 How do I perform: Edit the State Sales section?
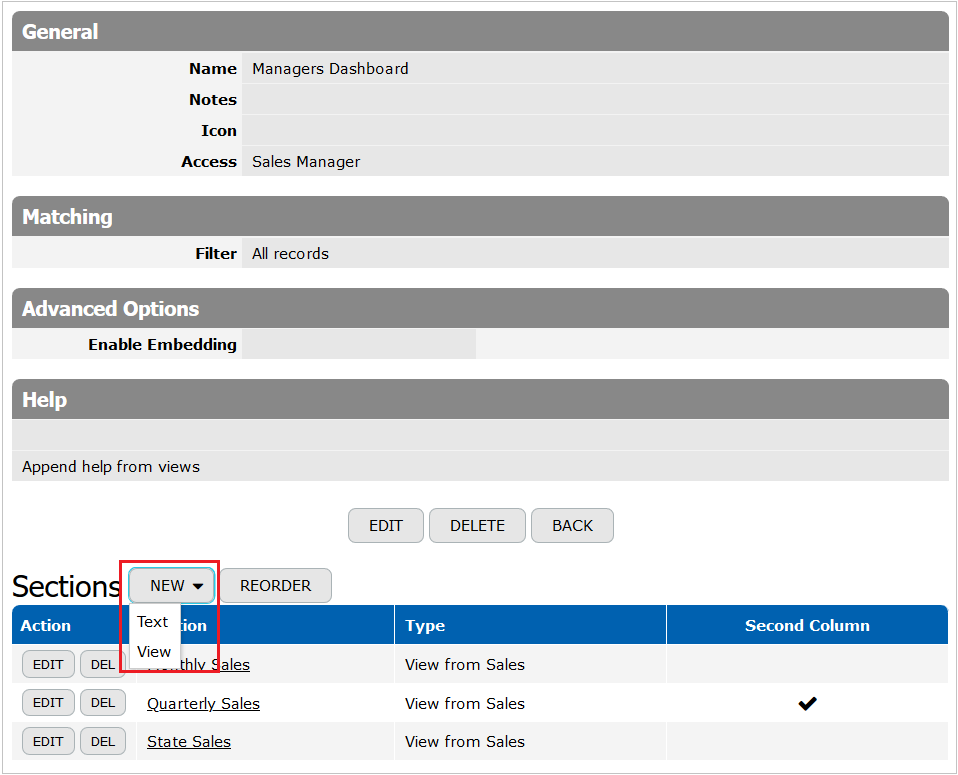[x=48, y=741]
